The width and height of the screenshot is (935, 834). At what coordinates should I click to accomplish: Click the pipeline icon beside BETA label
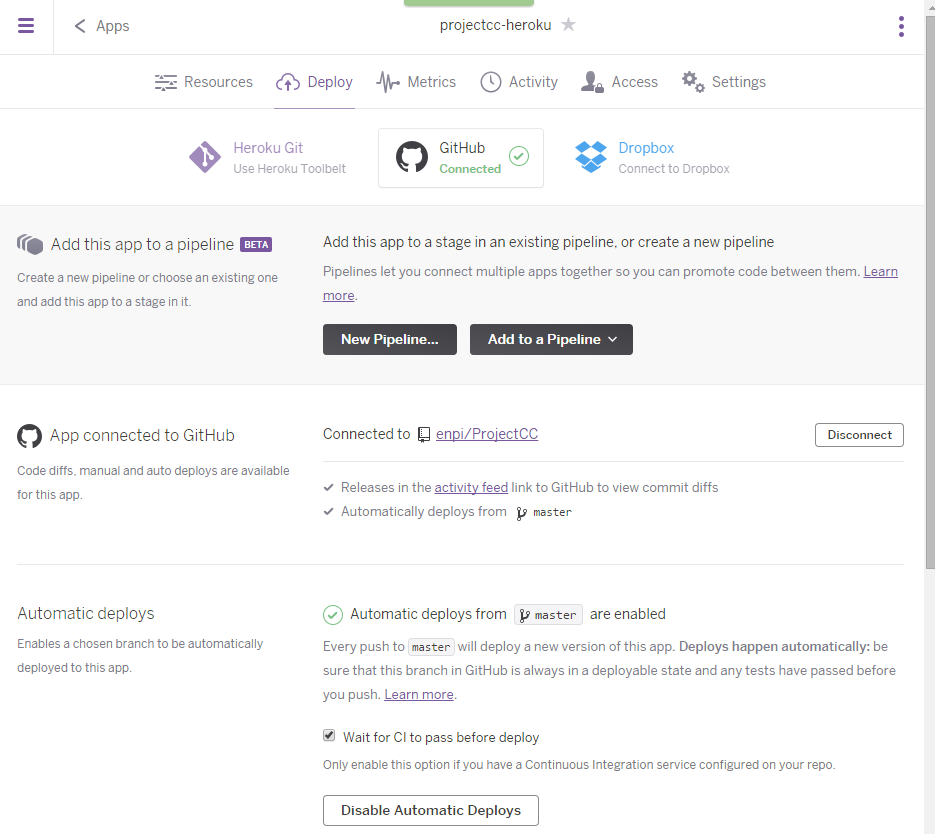(30, 243)
